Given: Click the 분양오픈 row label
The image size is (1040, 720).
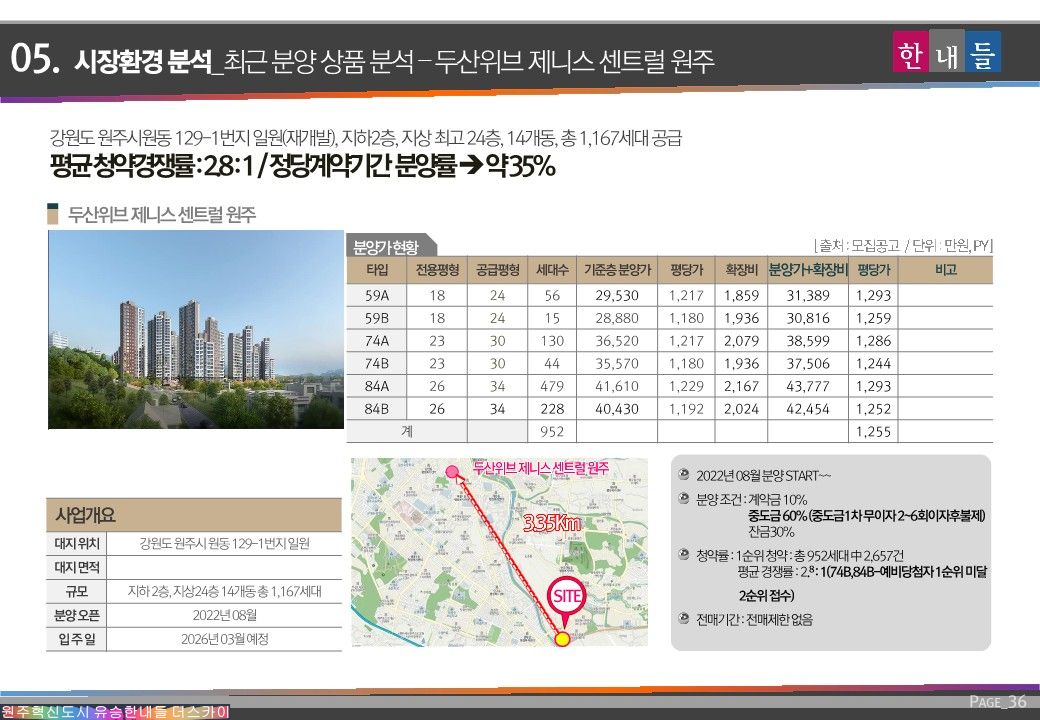Looking at the screenshot, I should click(77, 615).
